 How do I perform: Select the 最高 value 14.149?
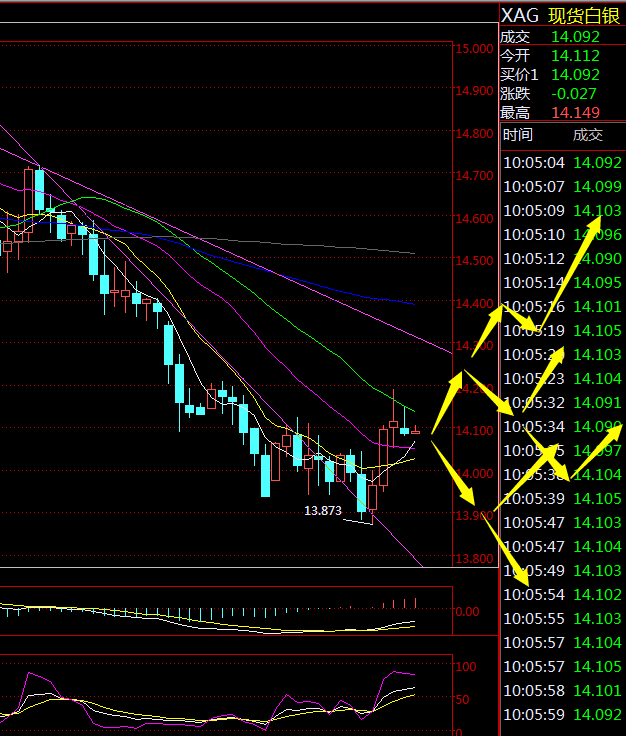click(x=575, y=113)
